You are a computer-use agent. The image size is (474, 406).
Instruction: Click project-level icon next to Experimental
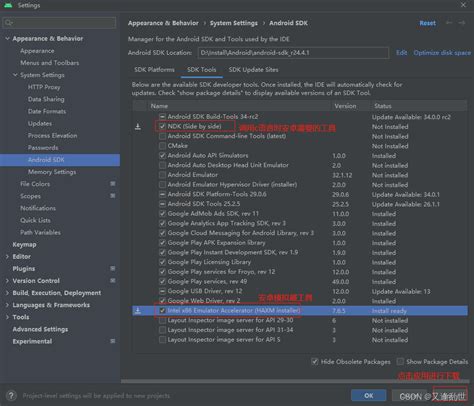pos(113,341)
